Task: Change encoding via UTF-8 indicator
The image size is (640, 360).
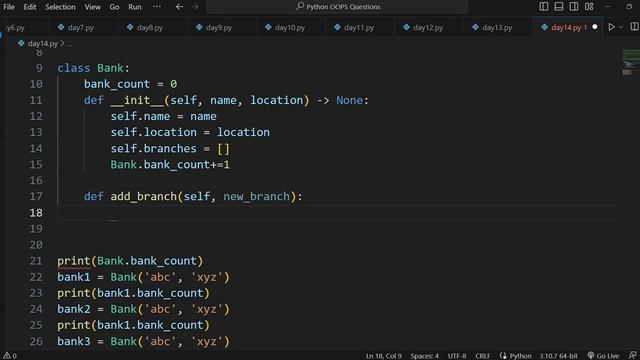Action: point(457,356)
